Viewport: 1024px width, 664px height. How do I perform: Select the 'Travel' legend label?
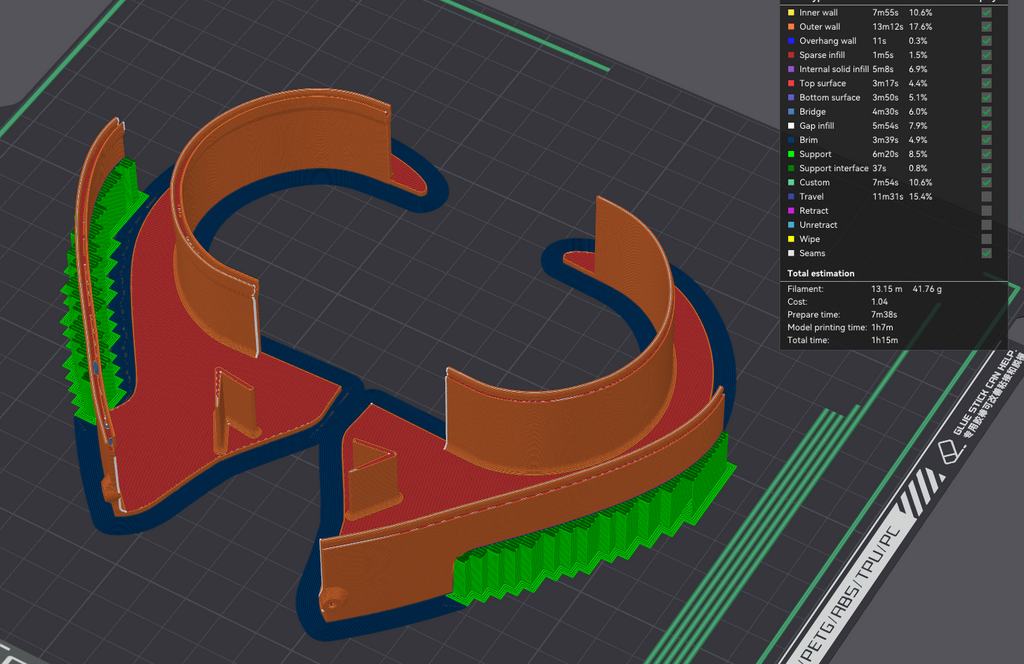coord(811,197)
